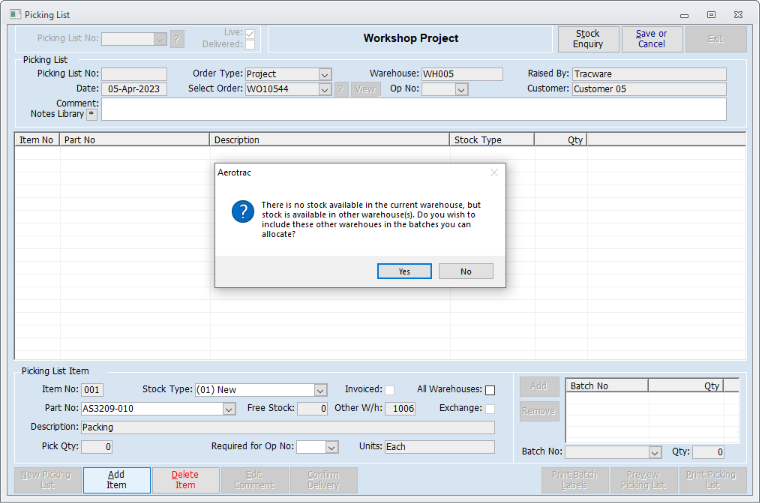
Task: Click No in the Aerotrac dialog
Action: click(x=466, y=271)
